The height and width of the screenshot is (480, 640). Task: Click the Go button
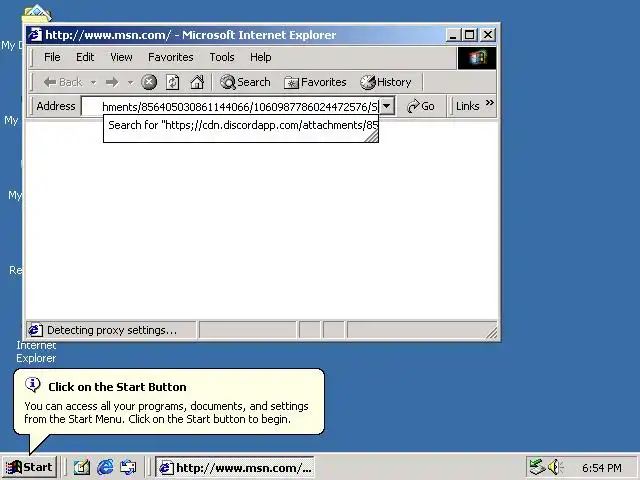(421, 107)
